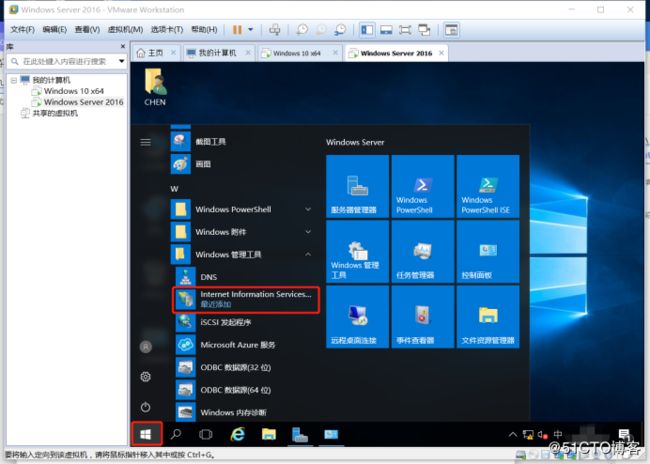This screenshot has width=650, height=464.
Task: Show hidden tray icons chevron
Action: point(513,435)
